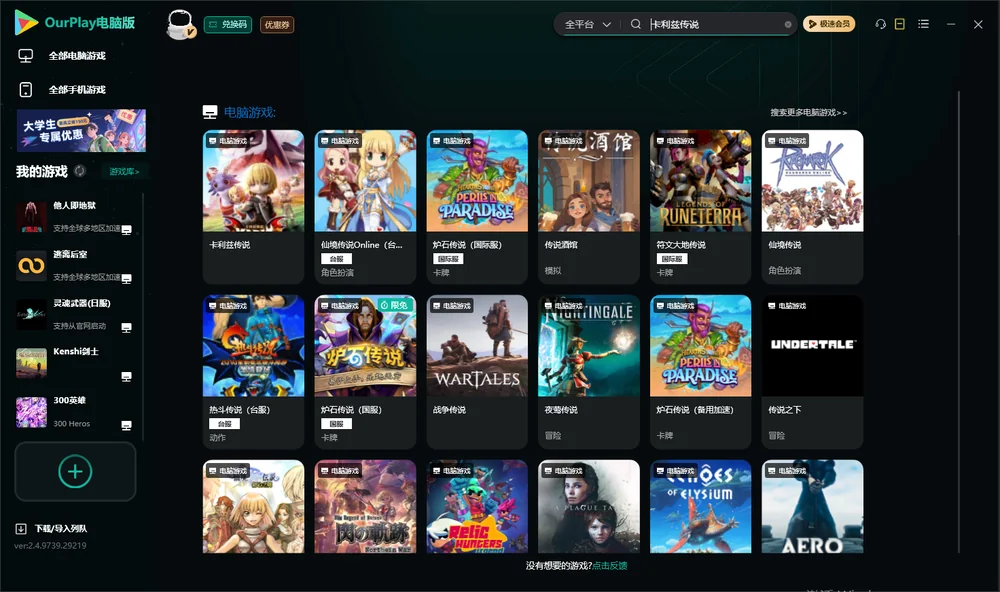Open the 极速会员 membership button
1000x592 pixels.
(829, 24)
